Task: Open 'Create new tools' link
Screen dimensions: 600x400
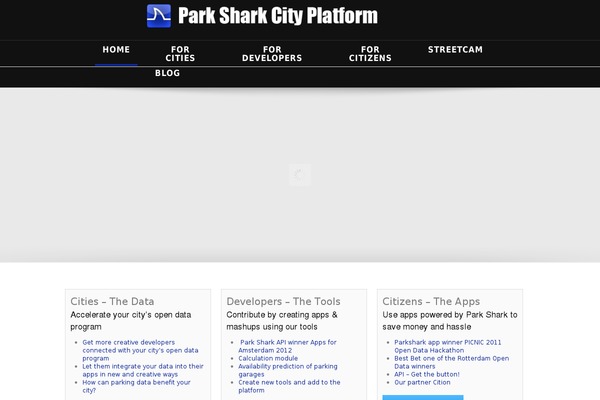Action: [289, 386]
